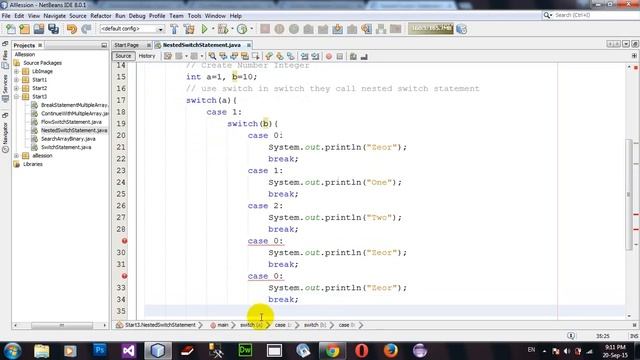Image resolution: width=640 pixels, height=360 pixels.
Task: Click the notifications icon in status bar
Action: [x=571, y=336]
